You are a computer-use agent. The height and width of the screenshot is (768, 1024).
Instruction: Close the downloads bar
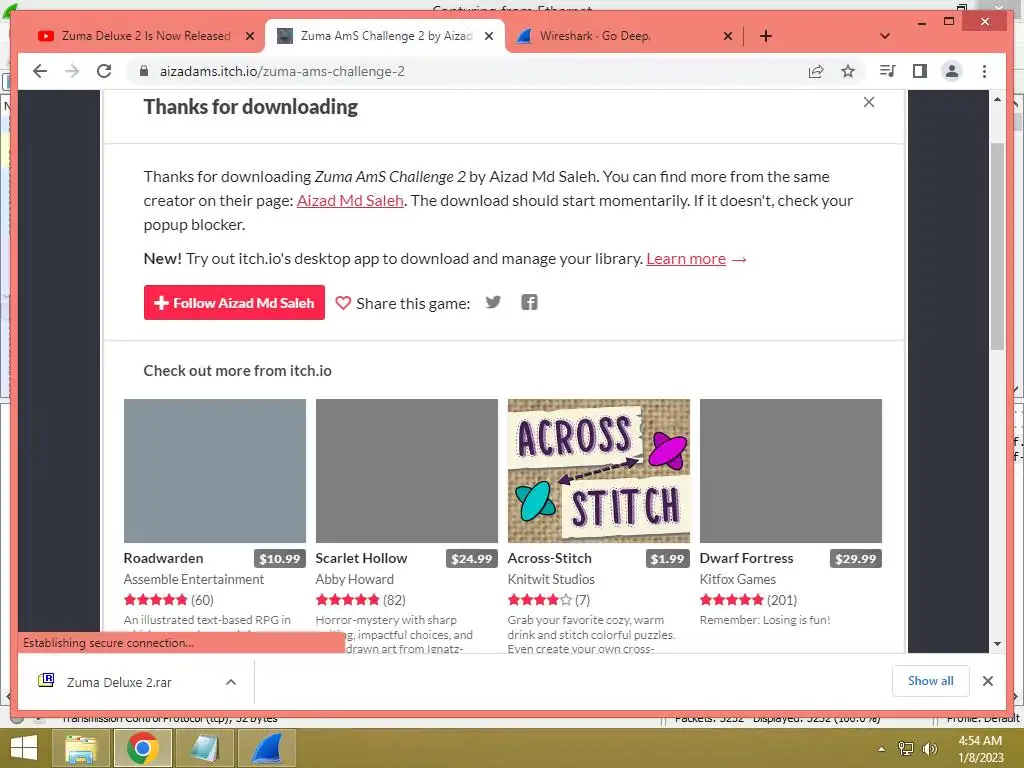[987, 681]
